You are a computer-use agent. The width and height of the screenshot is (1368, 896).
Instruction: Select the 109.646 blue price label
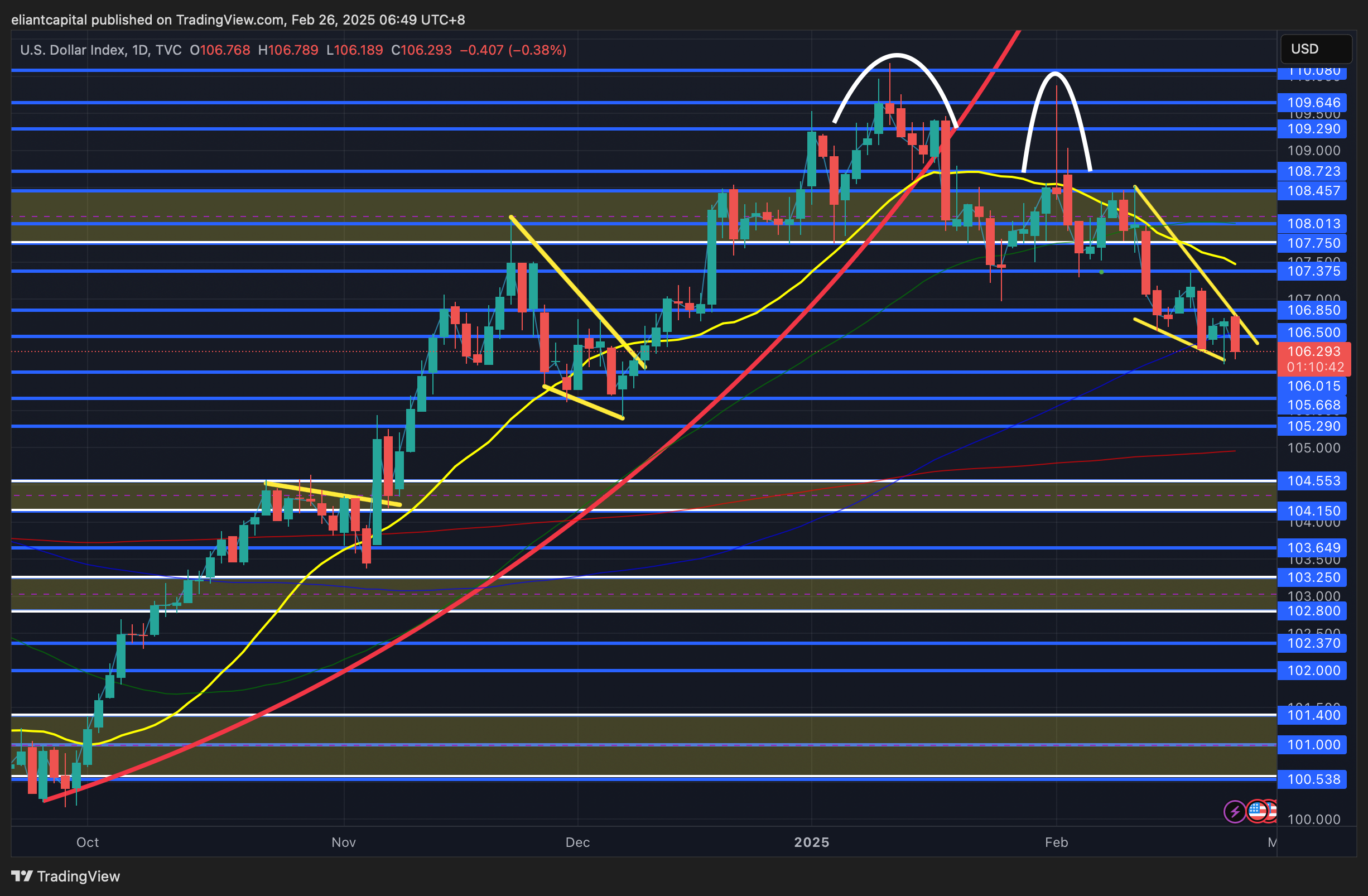click(x=1313, y=103)
